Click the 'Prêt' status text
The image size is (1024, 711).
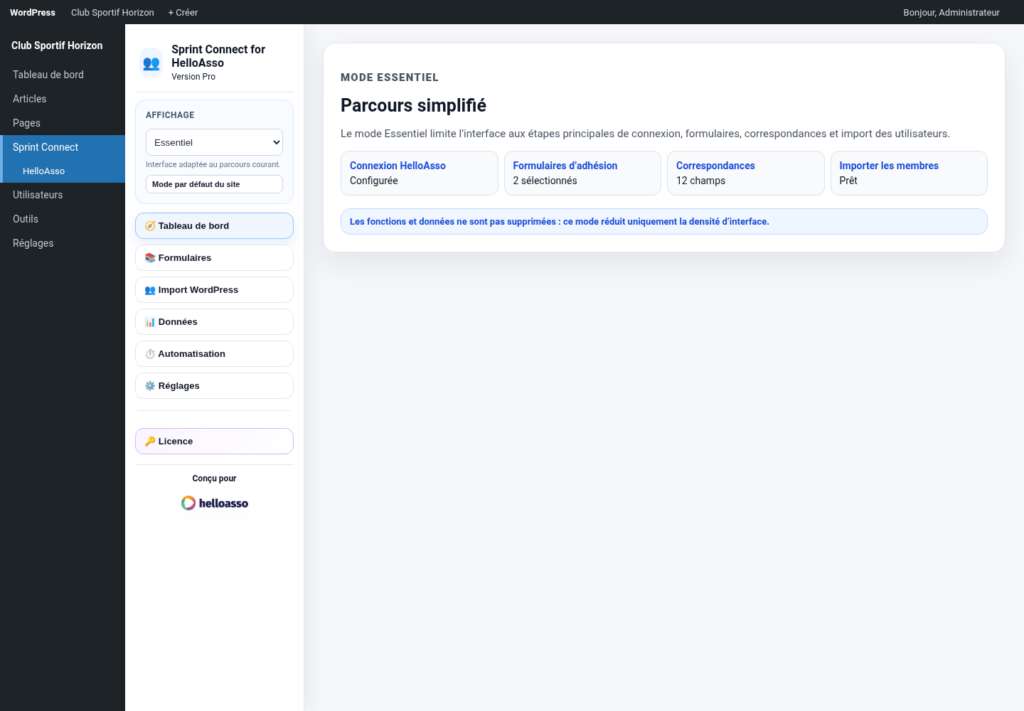click(x=848, y=181)
